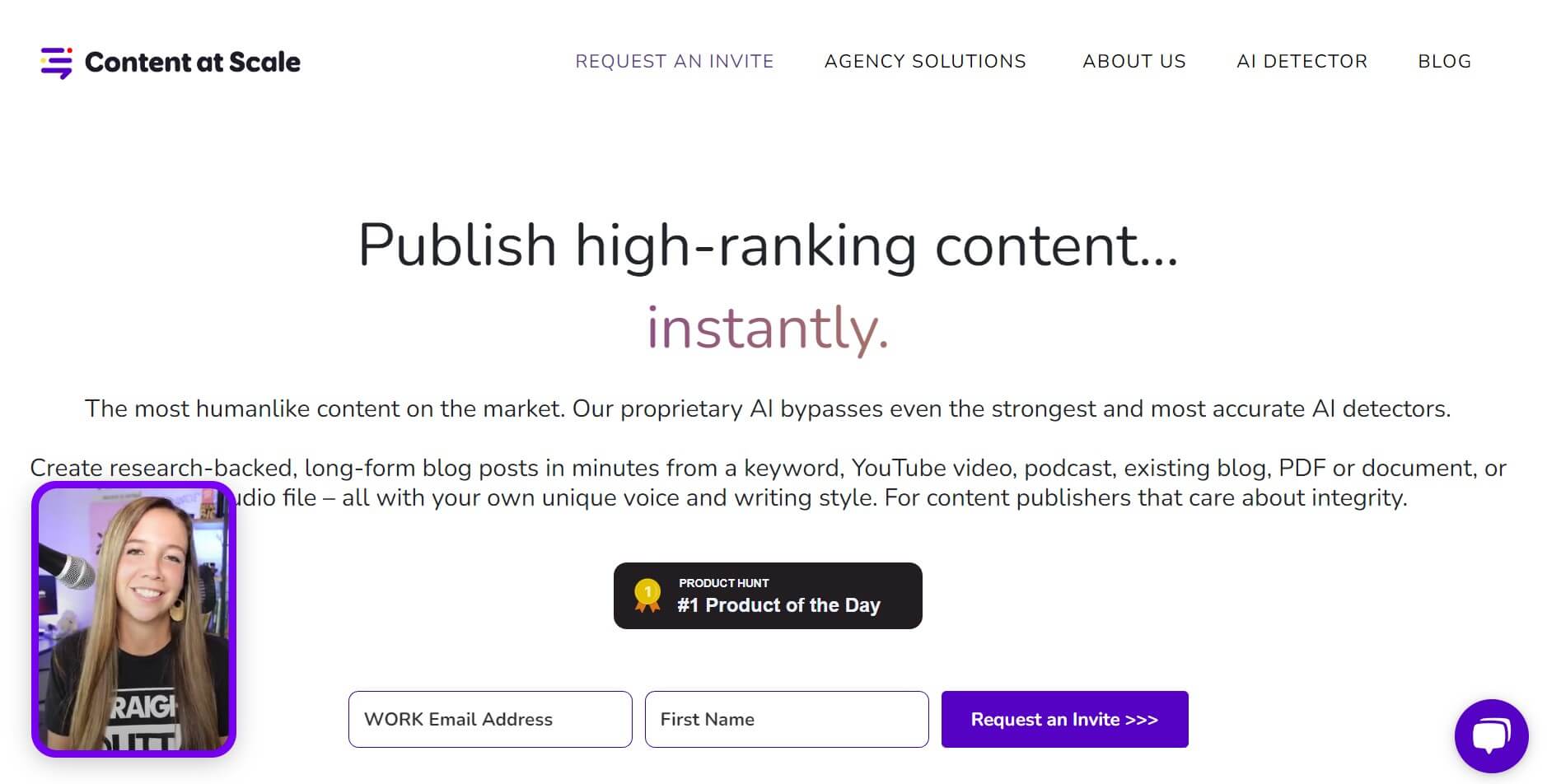Open the Request an Invite menu link
1547x784 pixels.
pos(675,62)
